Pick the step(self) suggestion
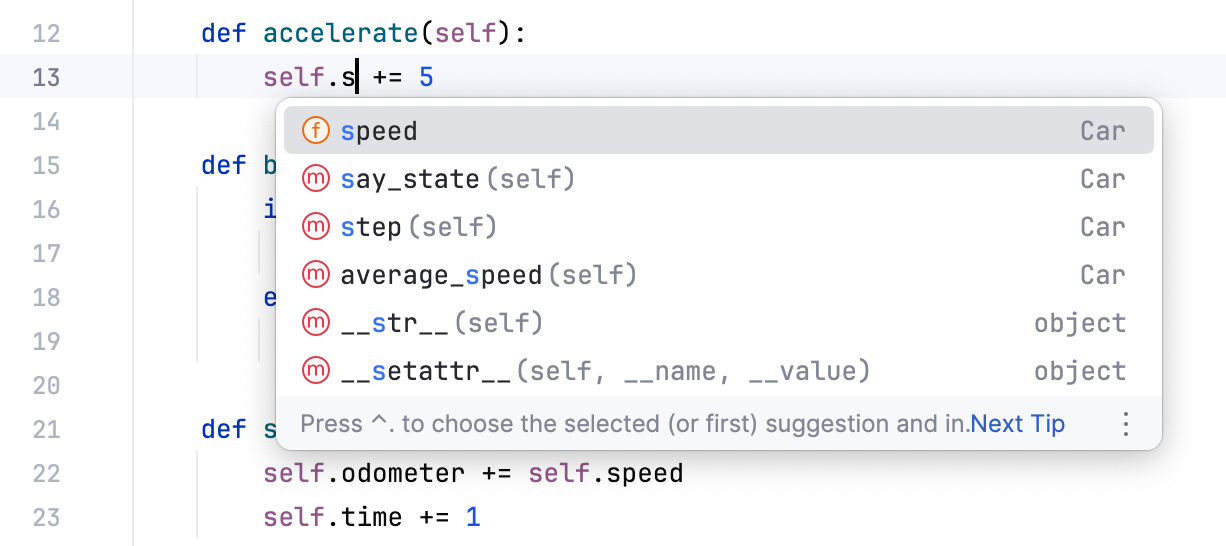This screenshot has width=1226, height=546. click(x=418, y=228)
